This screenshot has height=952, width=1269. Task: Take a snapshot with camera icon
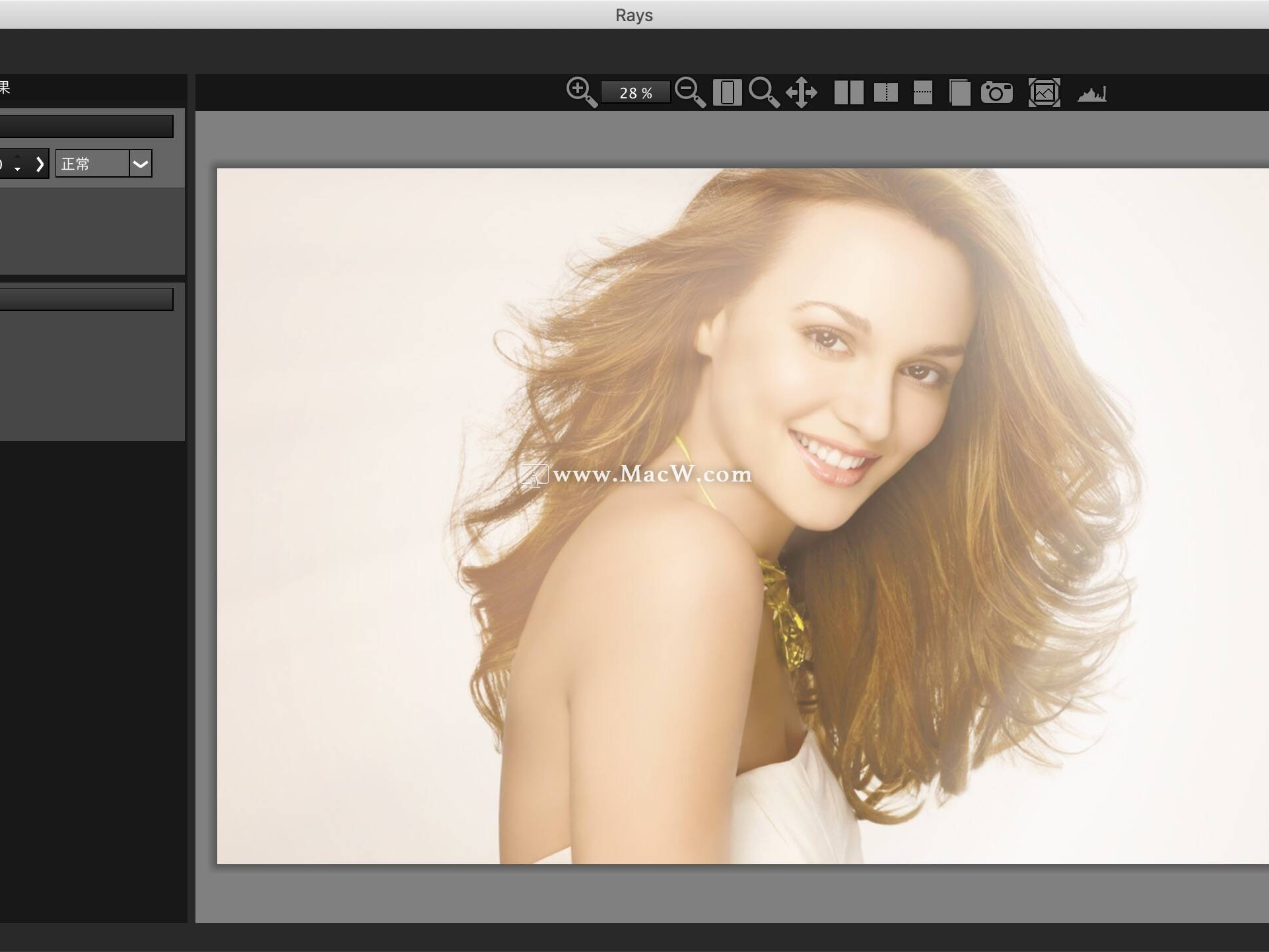coord(996,92)
